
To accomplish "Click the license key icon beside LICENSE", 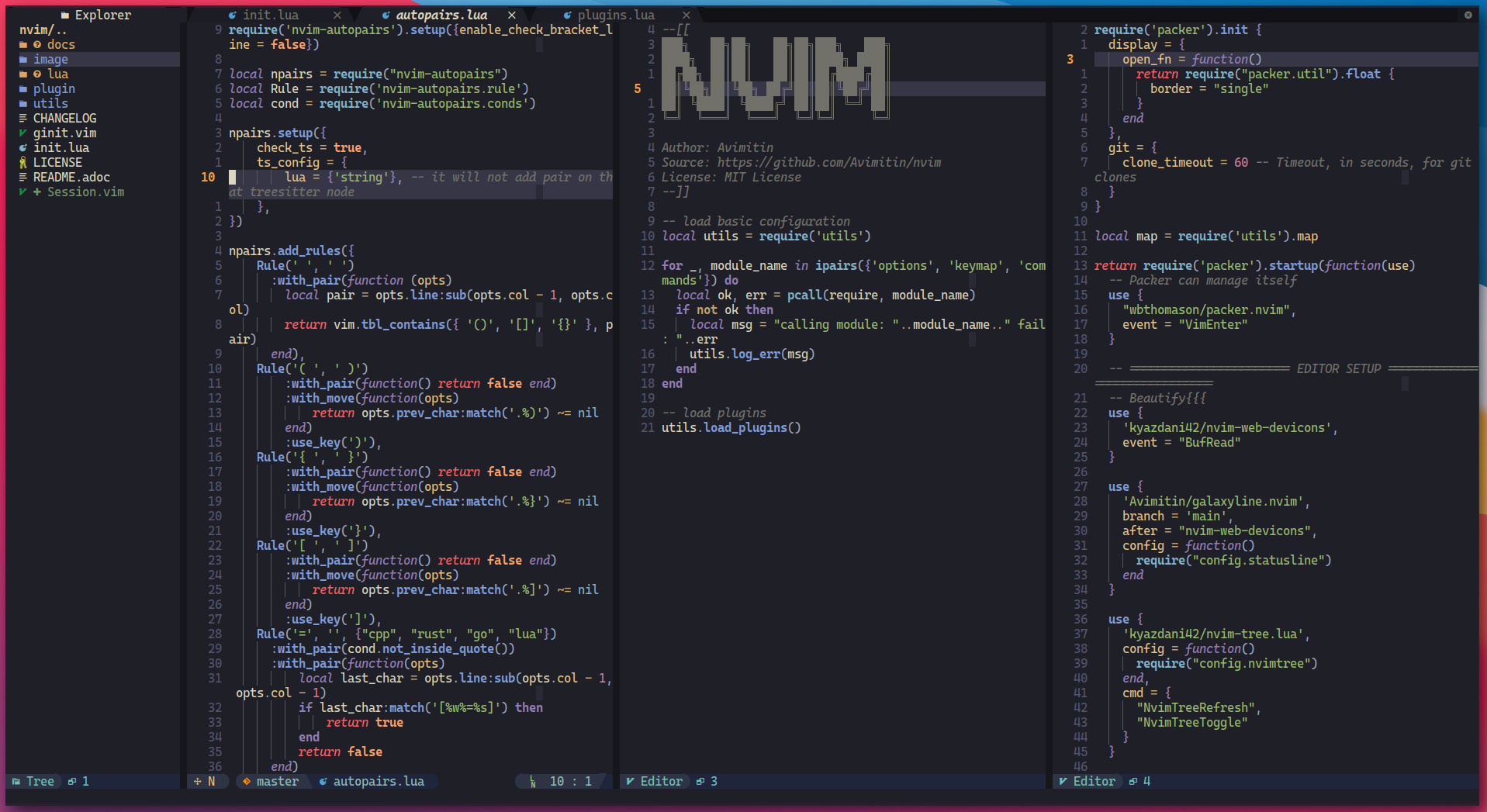I will pos(23,163).
